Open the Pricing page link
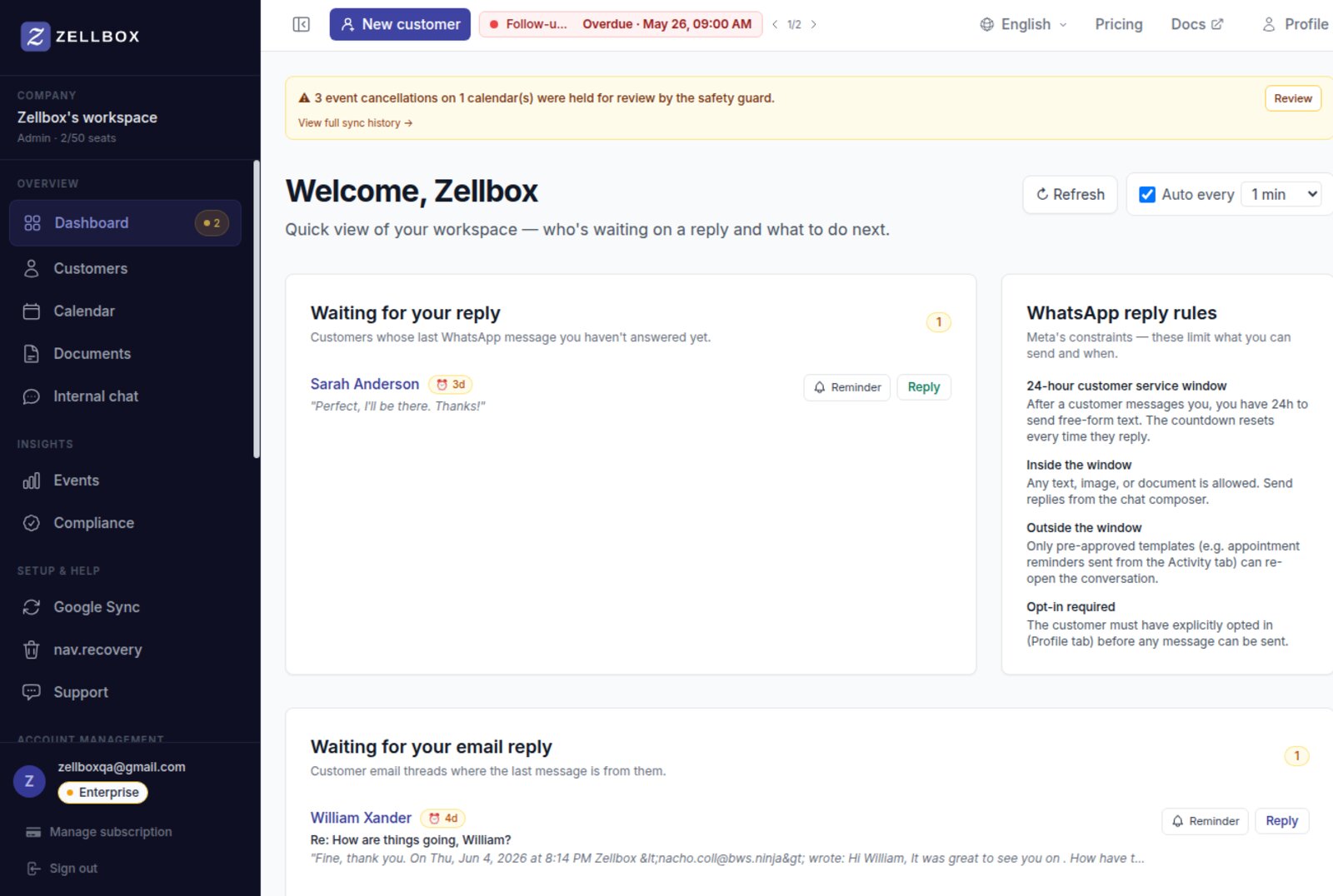Viewport: 1333px width, 896px height. [1118, 24]
